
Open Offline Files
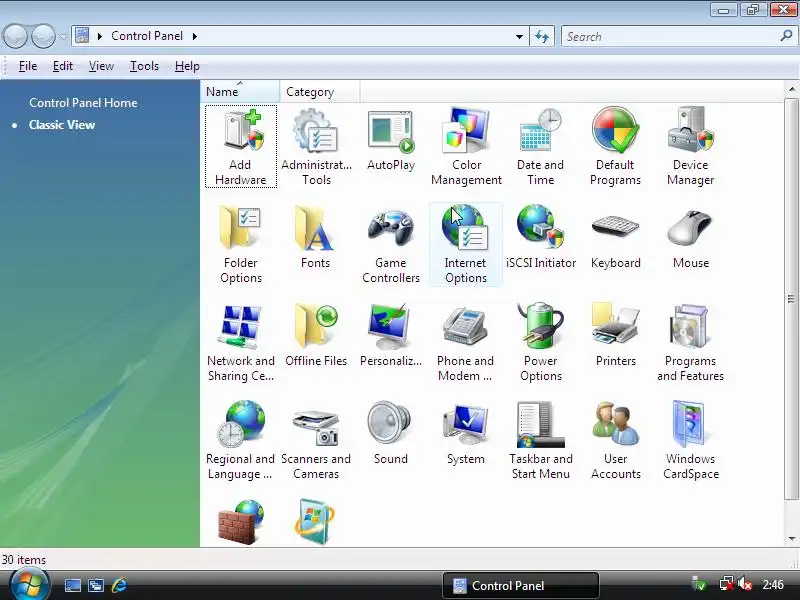coord(316,335)
